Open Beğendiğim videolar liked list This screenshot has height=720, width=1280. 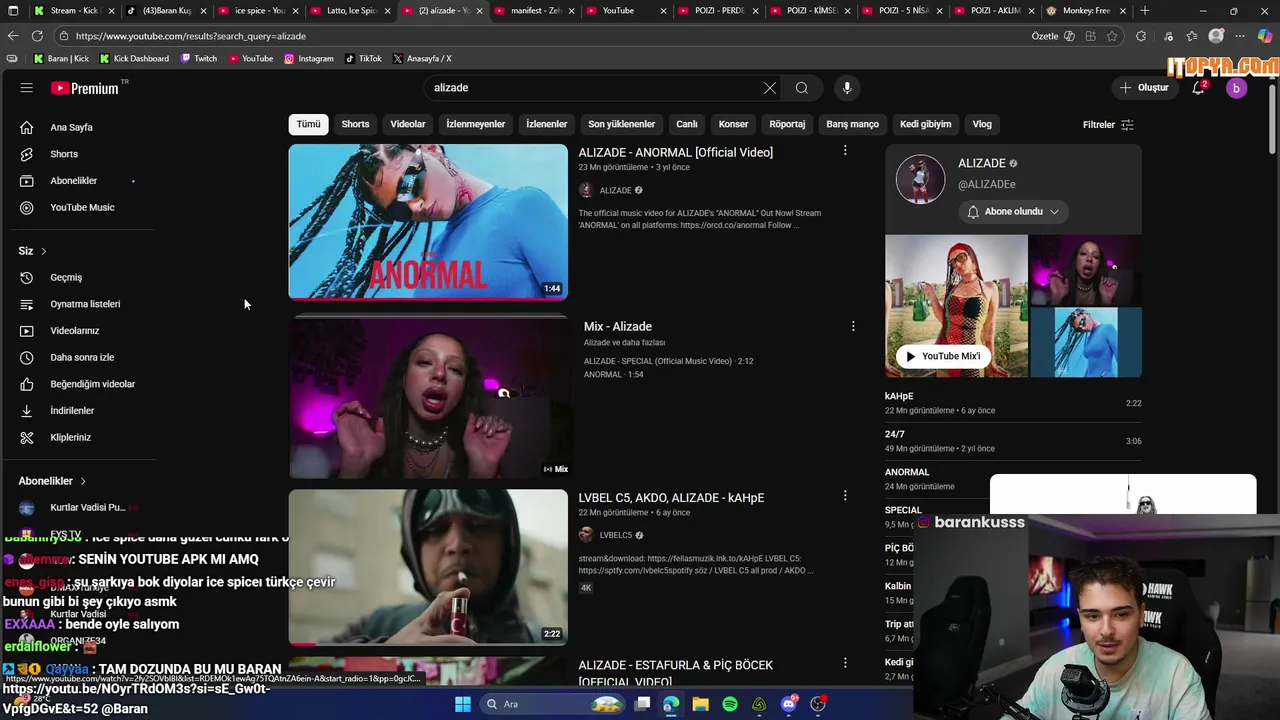(92, 384)
